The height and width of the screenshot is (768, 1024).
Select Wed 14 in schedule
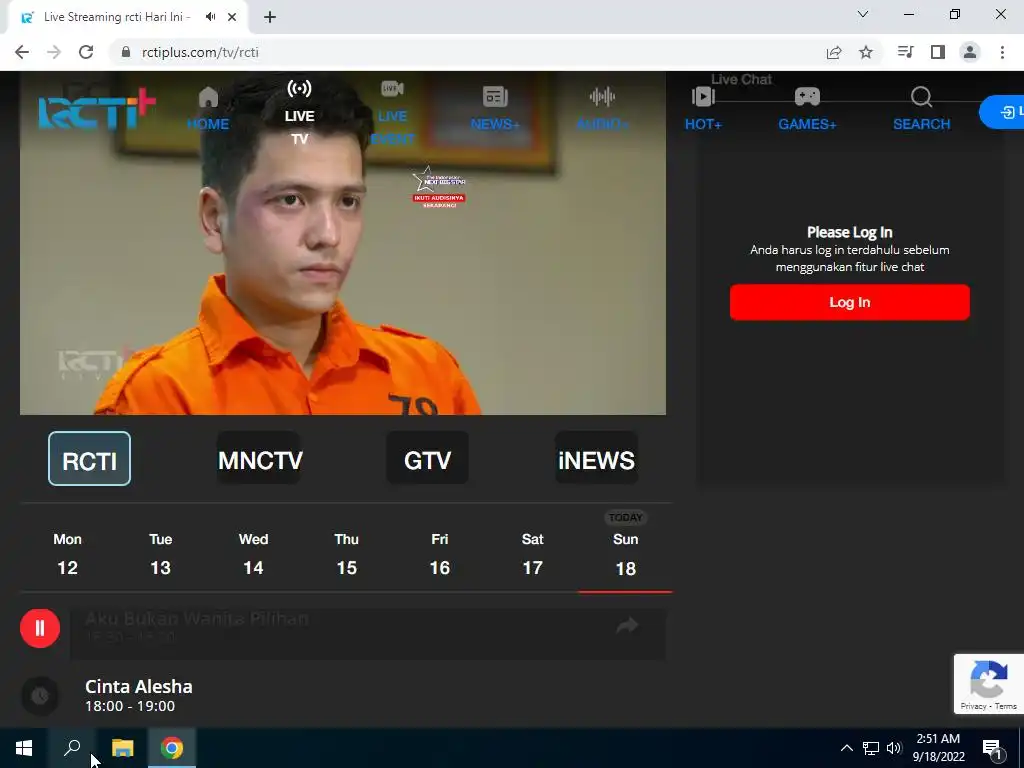click(253, 554)
